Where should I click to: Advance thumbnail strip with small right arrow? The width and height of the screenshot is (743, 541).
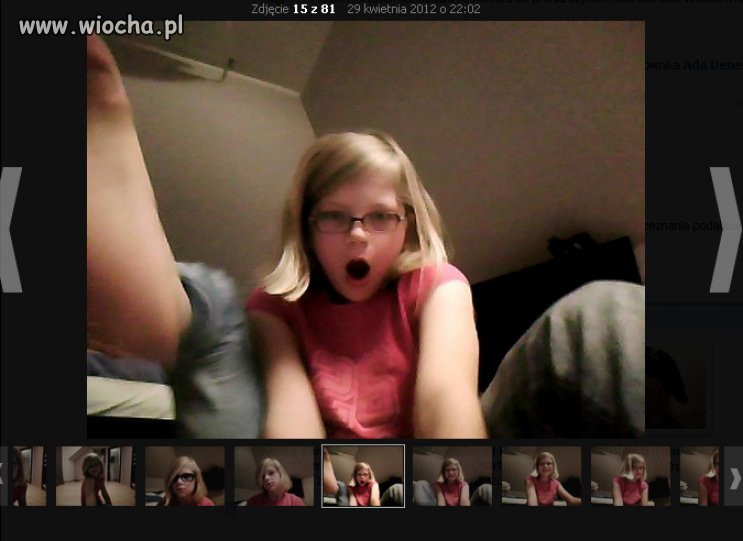point(734,476)
